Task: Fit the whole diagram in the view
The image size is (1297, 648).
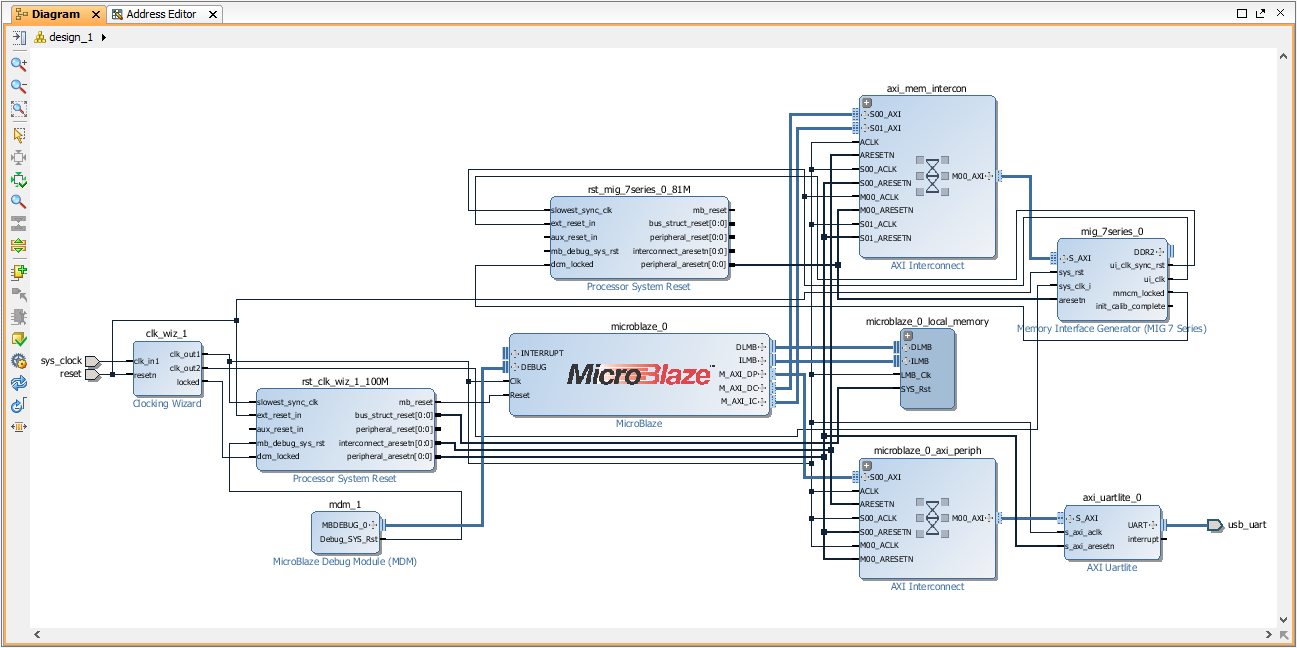Action: (x=18, y=109)
